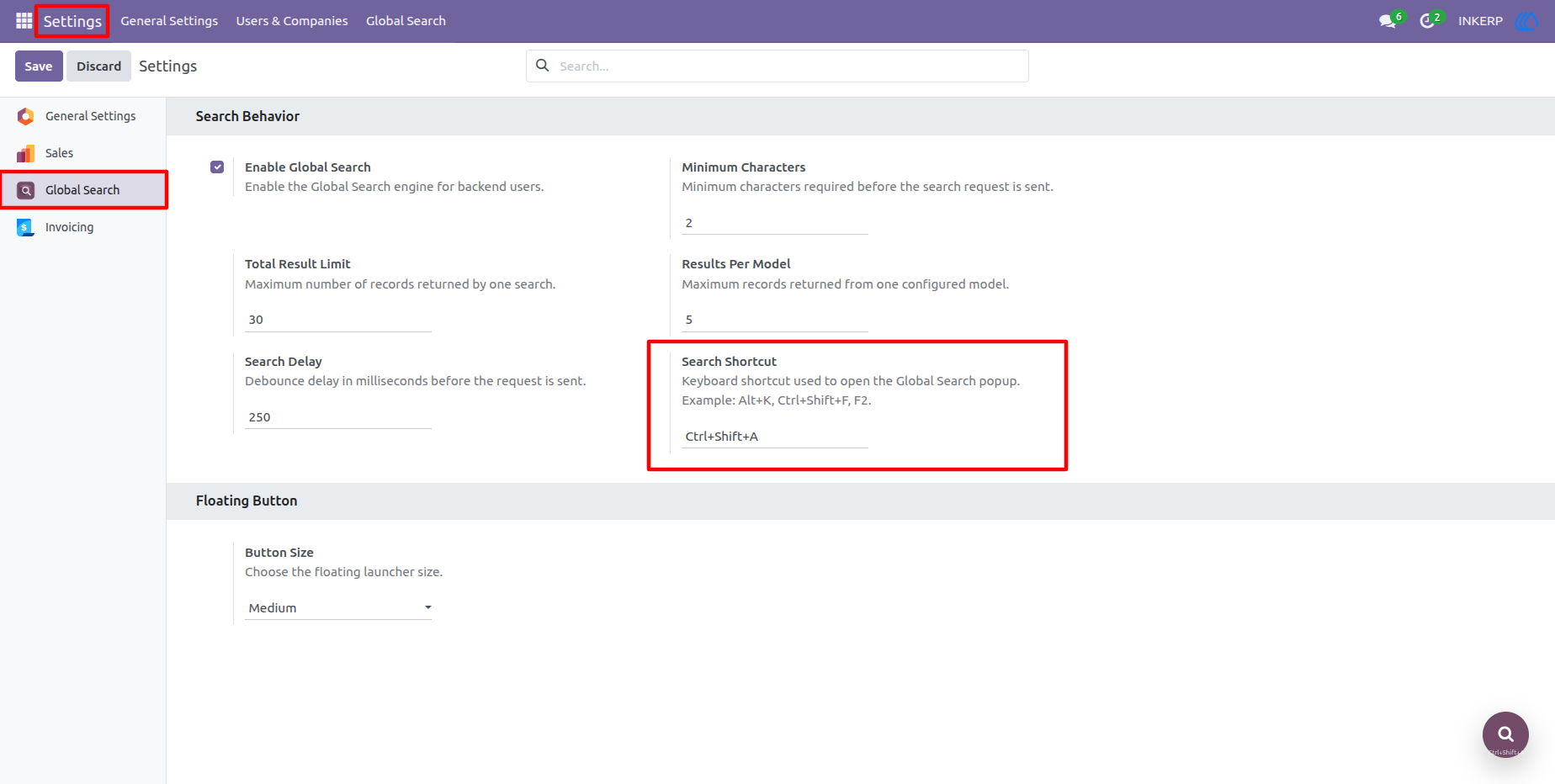This screenshot has width=1555, height=784.
Task: Open the activities clock icon
Action: (1427, 21)
